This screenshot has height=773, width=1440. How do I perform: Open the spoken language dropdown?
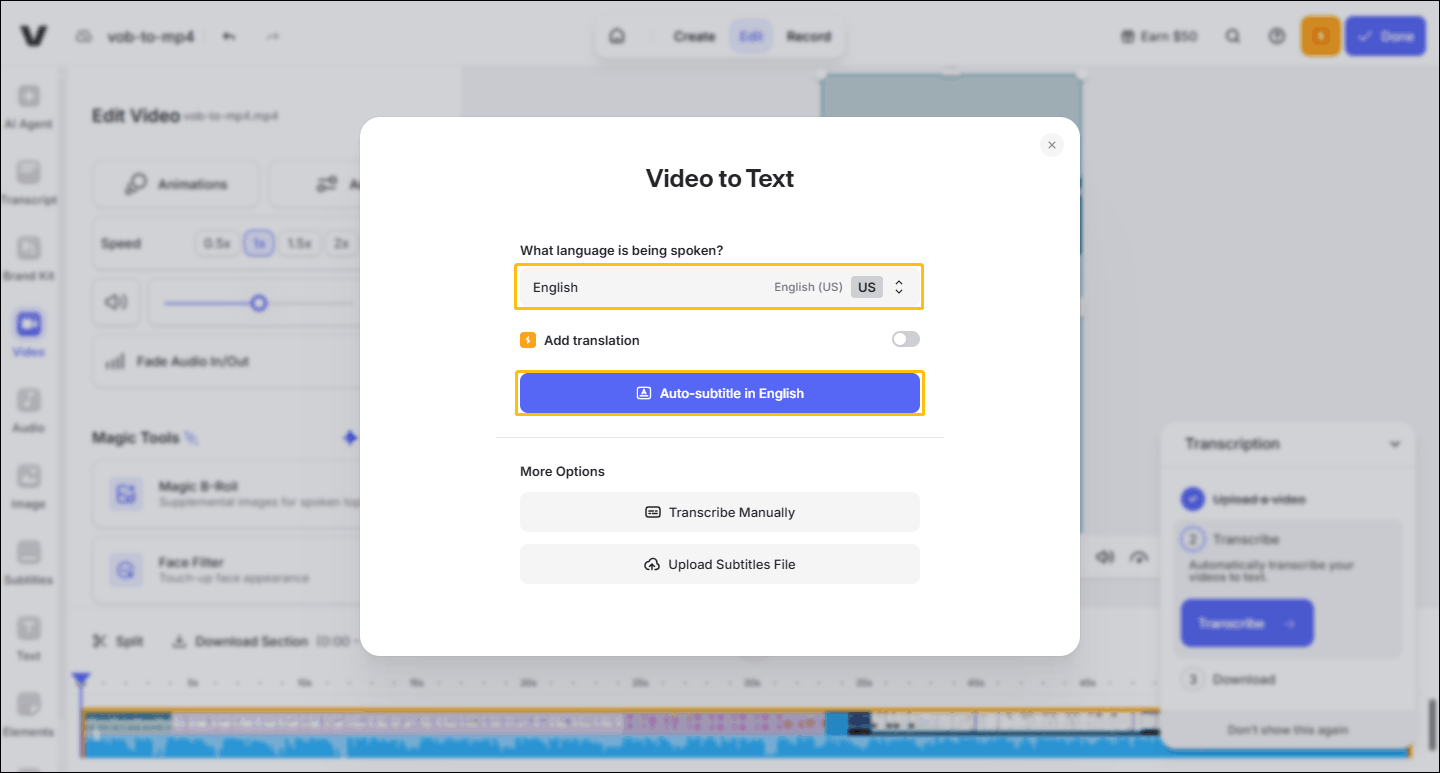(x=720, y=287)
